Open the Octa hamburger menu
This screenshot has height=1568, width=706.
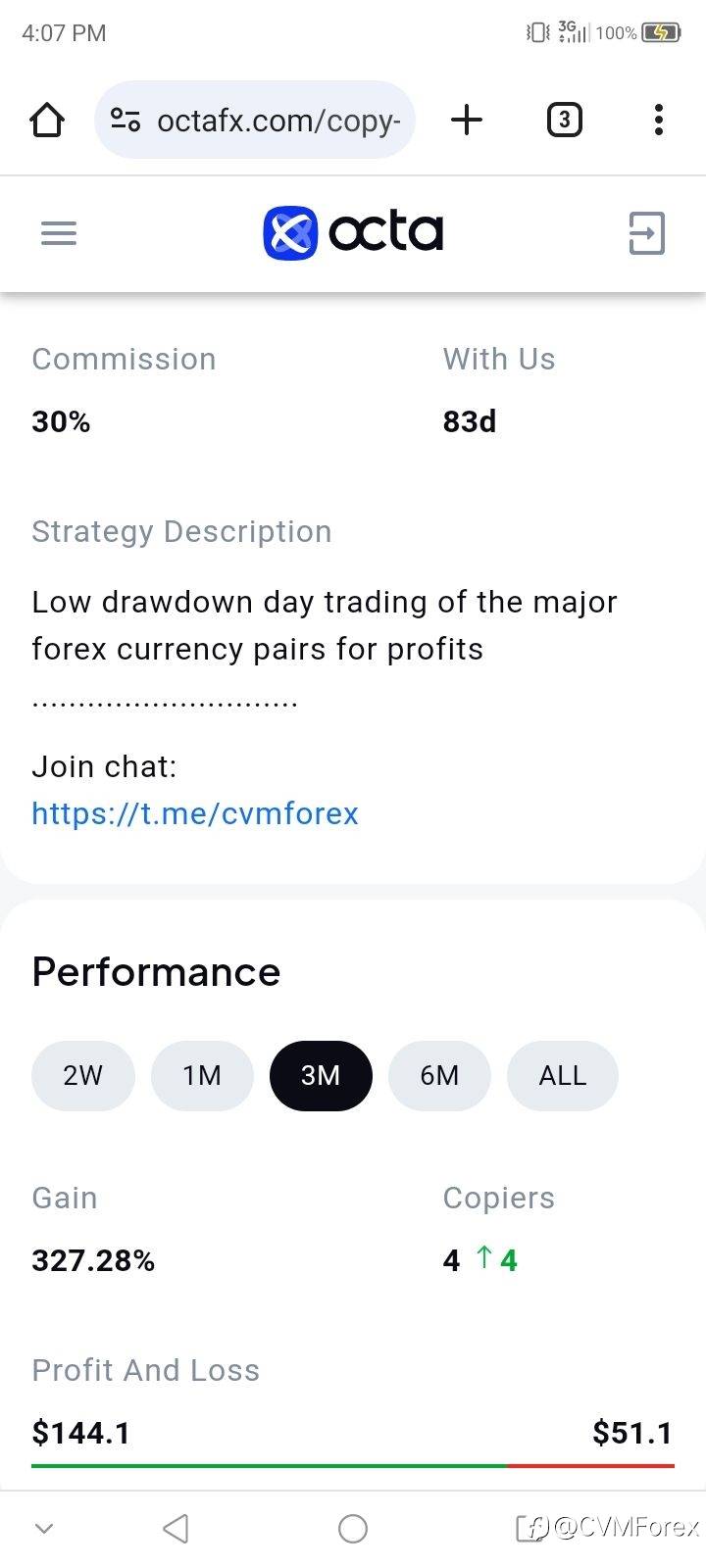pyautogui.click(x=59, y=233)
